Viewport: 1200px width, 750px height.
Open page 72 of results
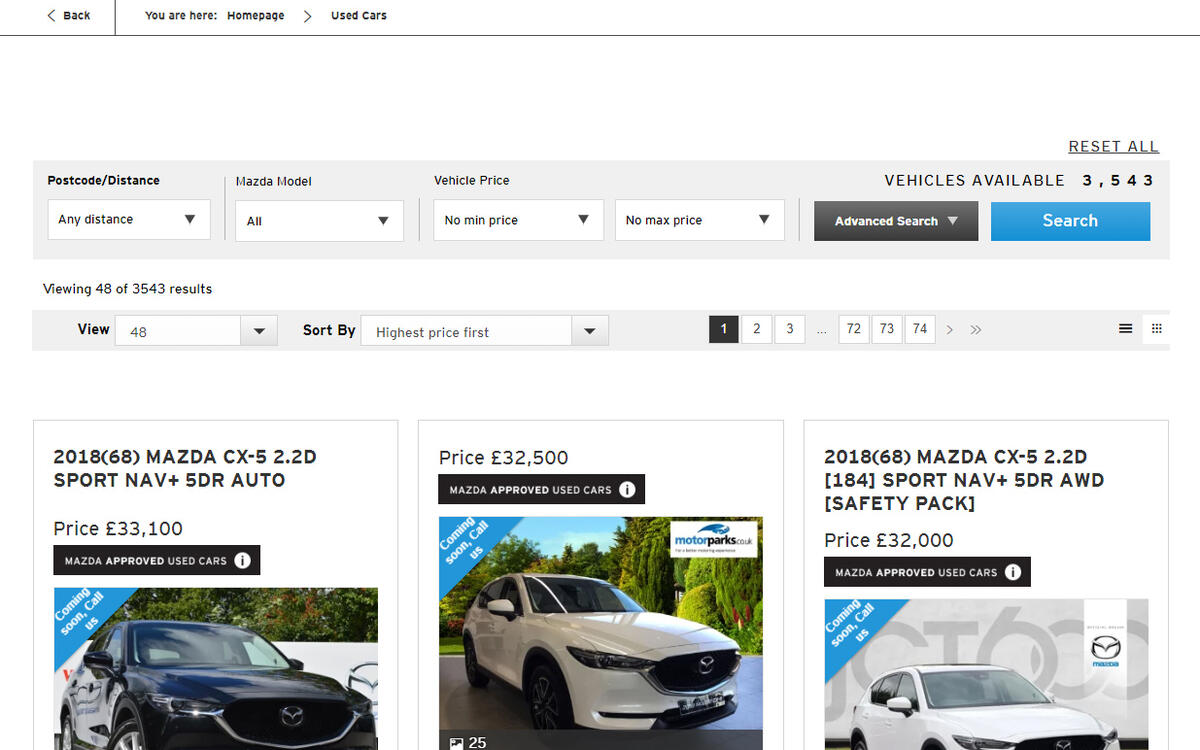853,328
